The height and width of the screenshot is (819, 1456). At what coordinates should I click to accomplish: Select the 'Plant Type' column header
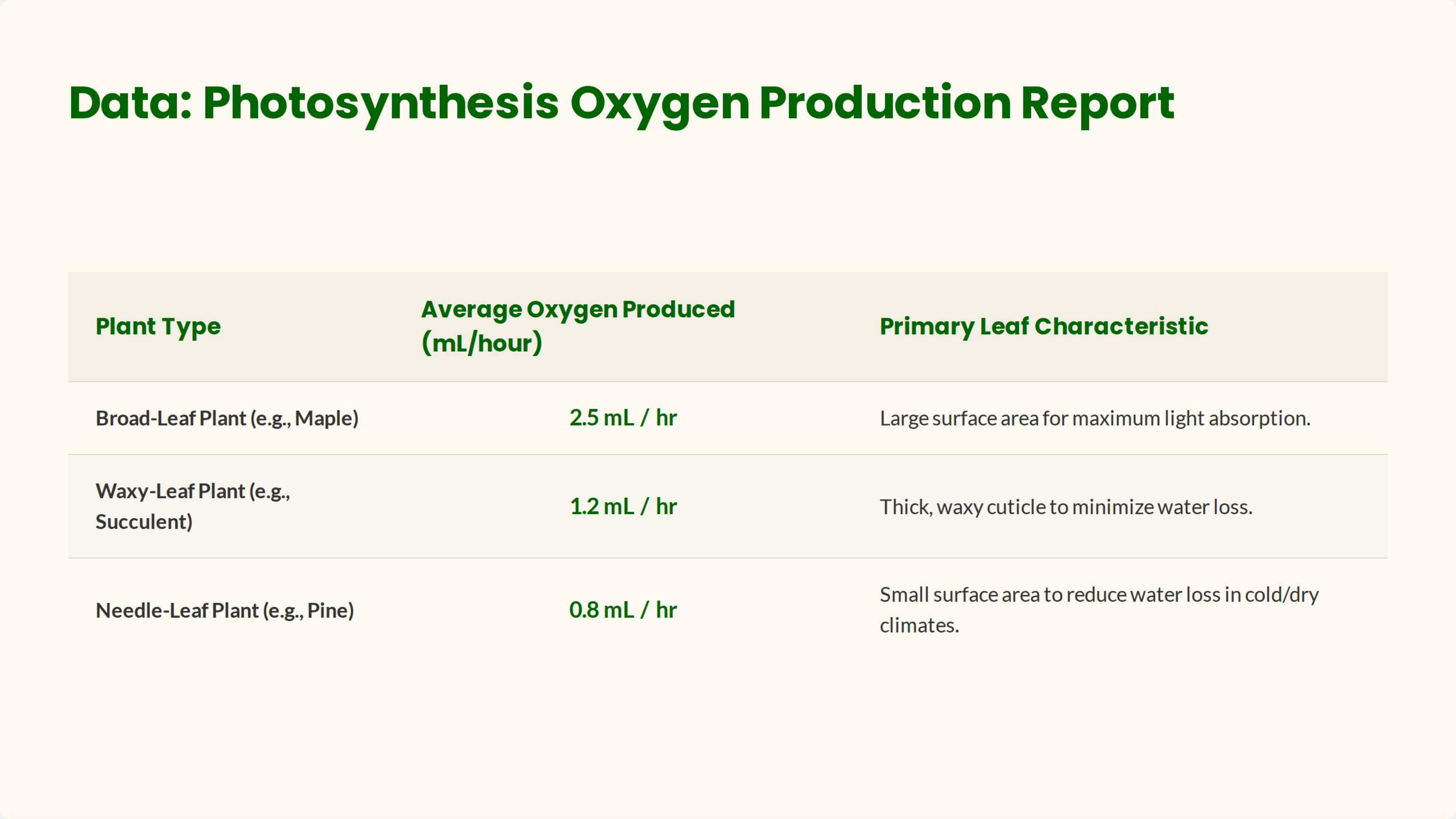tap(158, 327)
